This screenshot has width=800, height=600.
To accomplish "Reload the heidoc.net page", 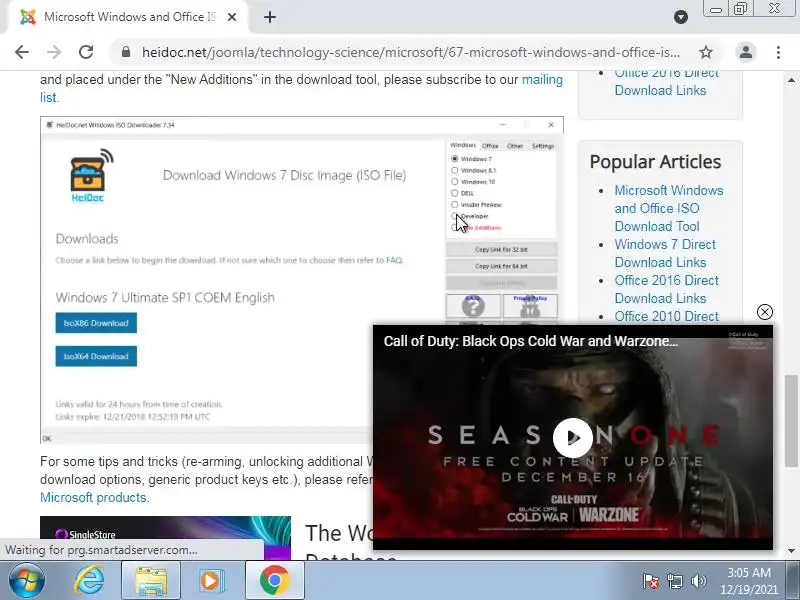I will [x=86, y=52].
